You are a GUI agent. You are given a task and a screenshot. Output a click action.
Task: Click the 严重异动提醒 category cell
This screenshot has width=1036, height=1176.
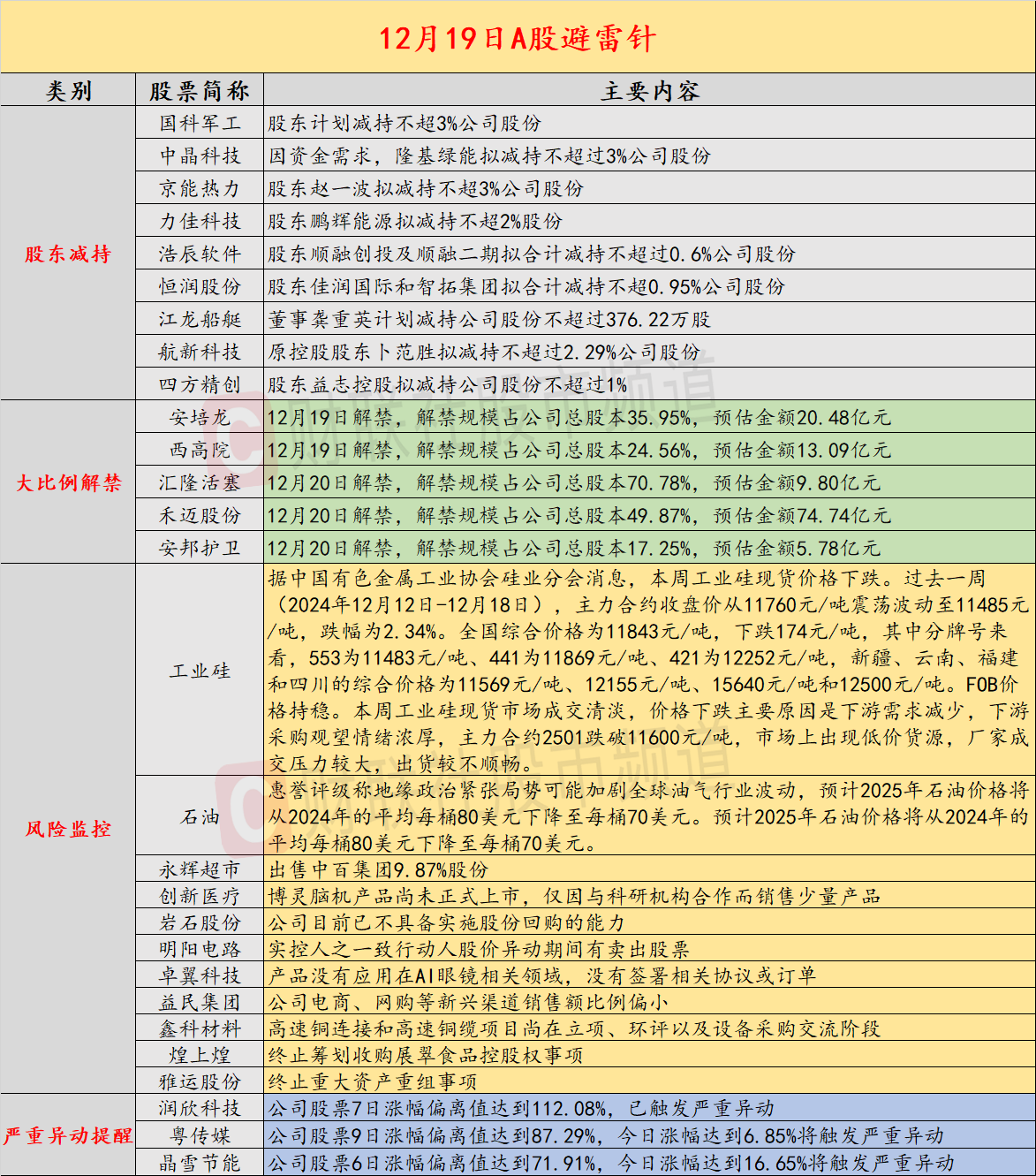tap(68, 1135)
